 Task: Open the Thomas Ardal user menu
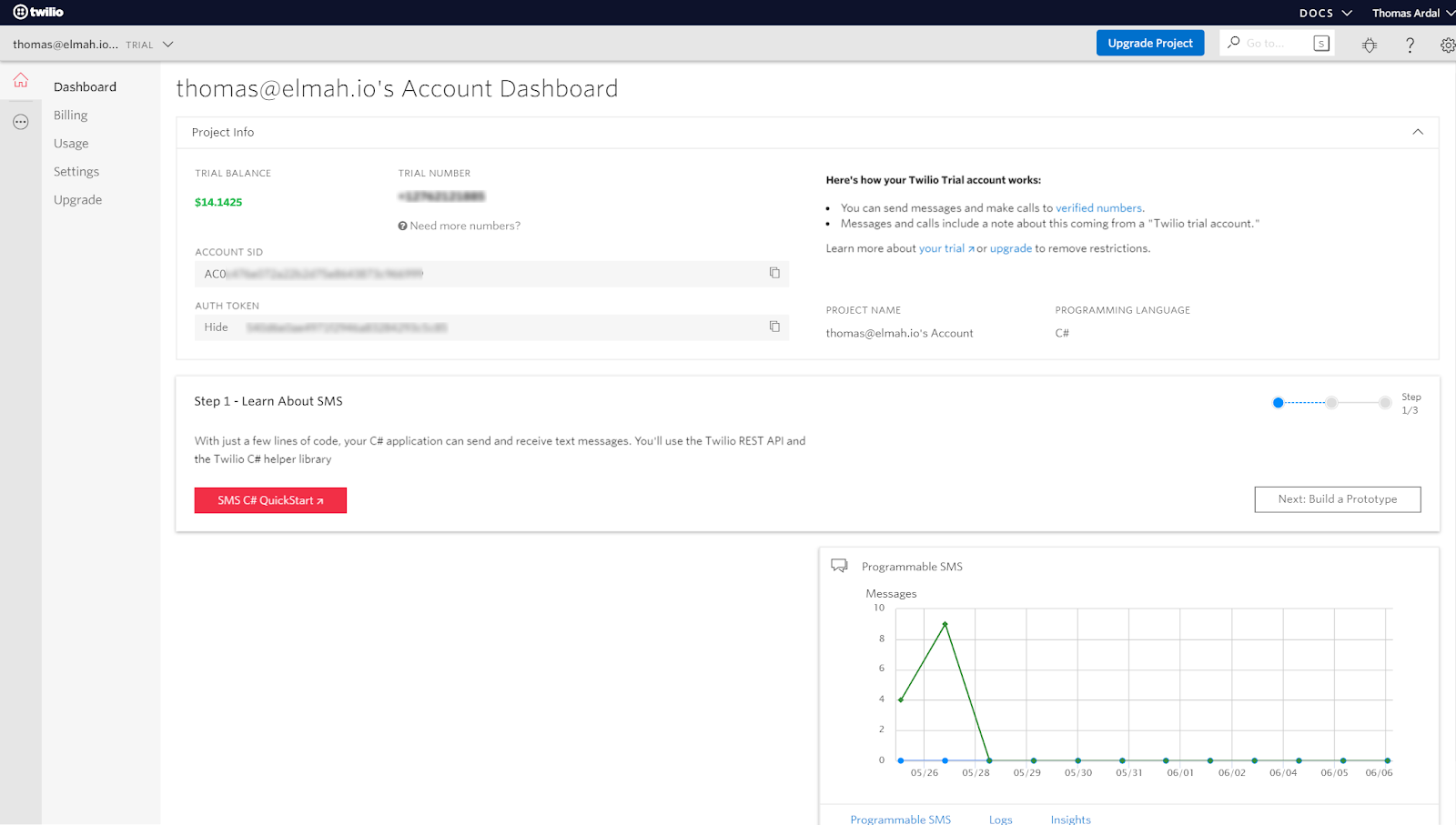click(1413, 13)
